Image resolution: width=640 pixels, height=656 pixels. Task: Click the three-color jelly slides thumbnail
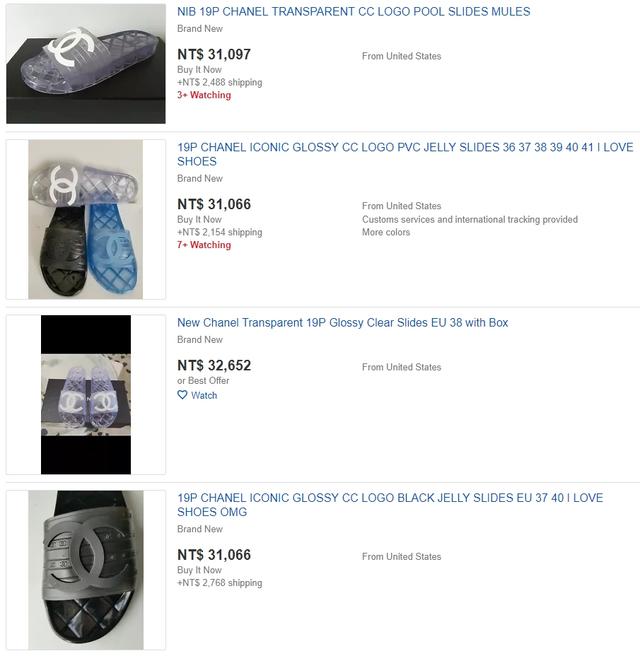tap(85, 219)
